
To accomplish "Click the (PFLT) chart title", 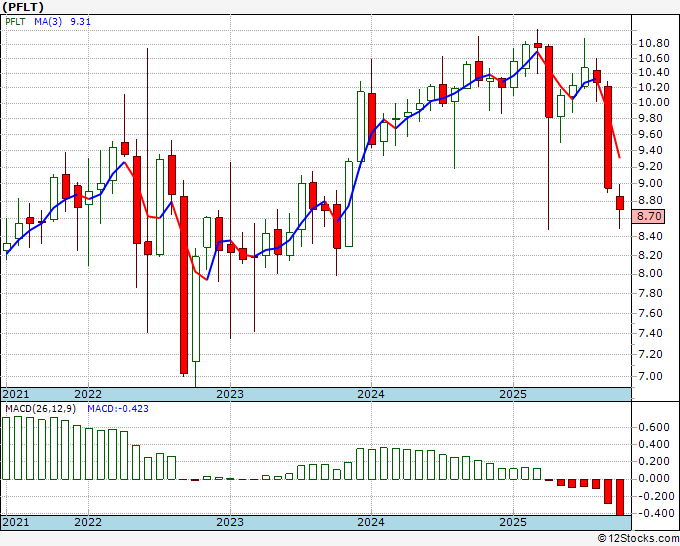I will pyautogui.click(x=23, y=7).
